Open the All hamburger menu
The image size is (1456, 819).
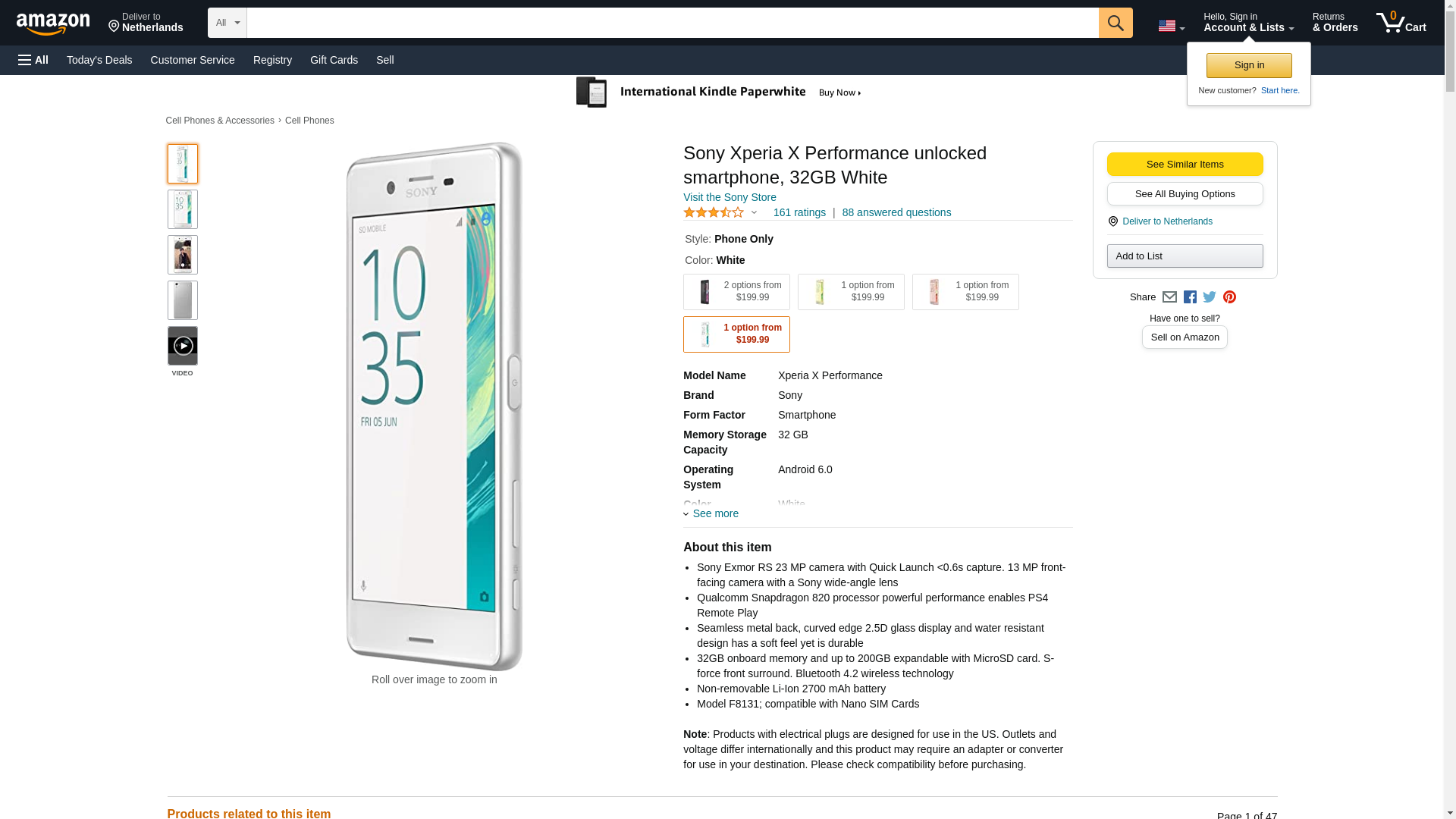click(x=33, y=60)
